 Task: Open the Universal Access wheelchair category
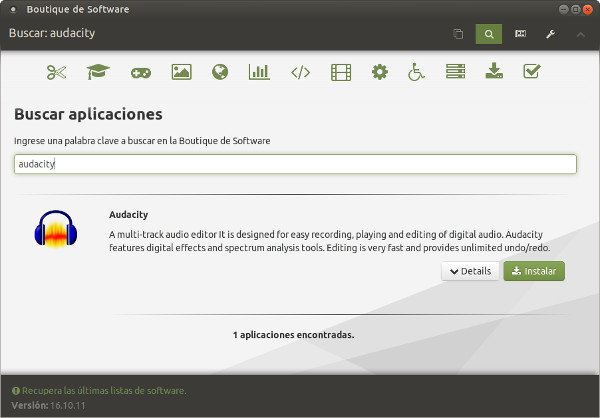click(416, 72)
